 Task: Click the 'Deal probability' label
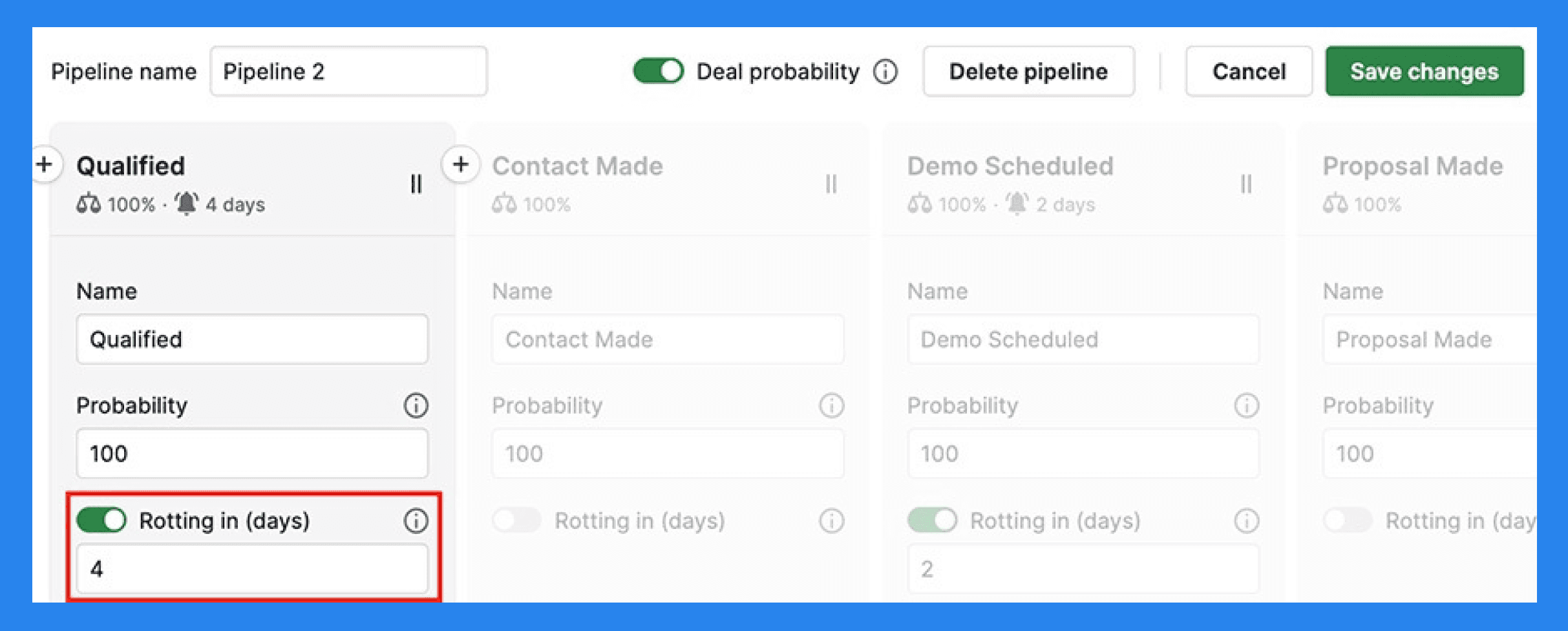(778, 71)
